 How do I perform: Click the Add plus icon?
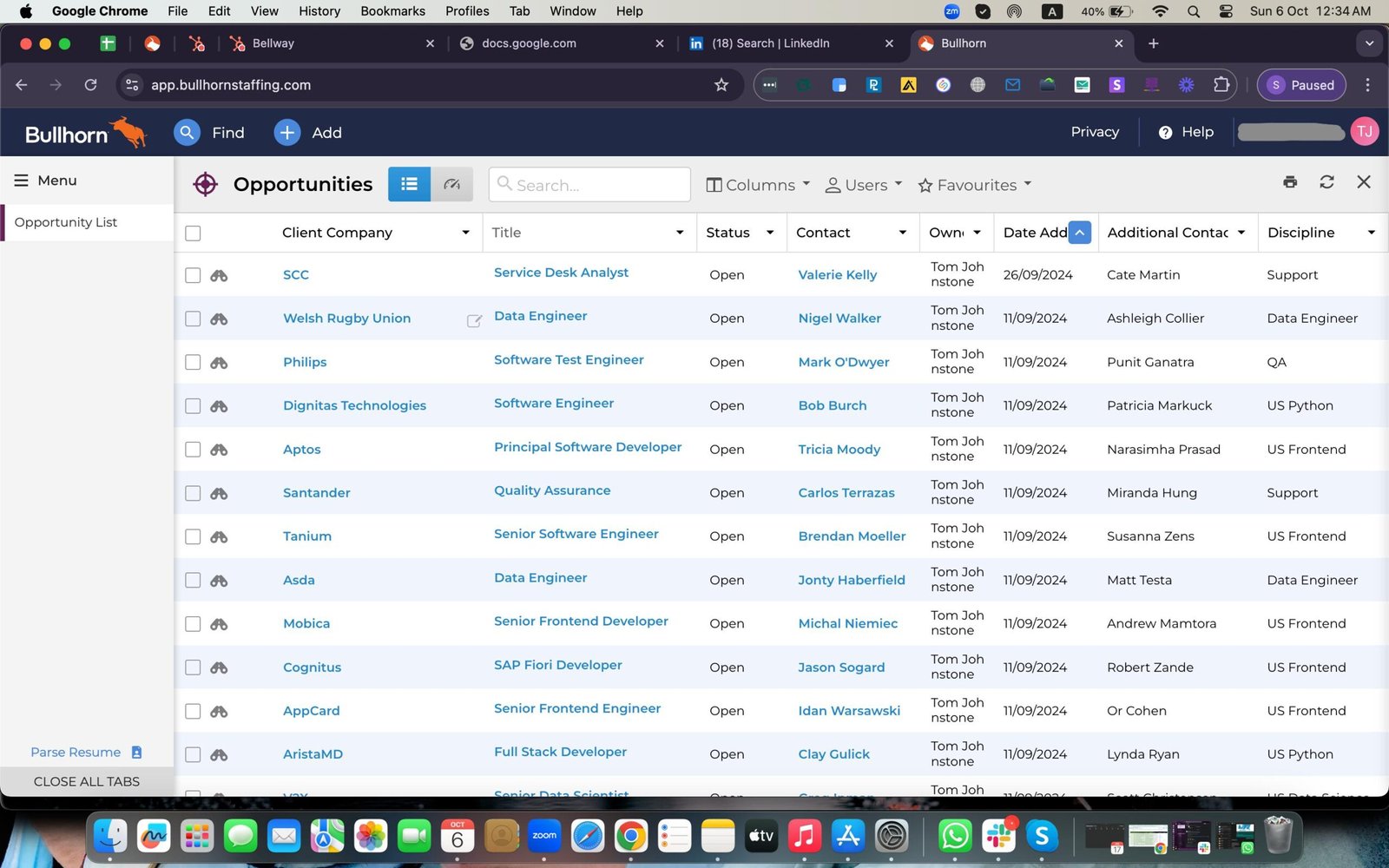pos(287,133)
